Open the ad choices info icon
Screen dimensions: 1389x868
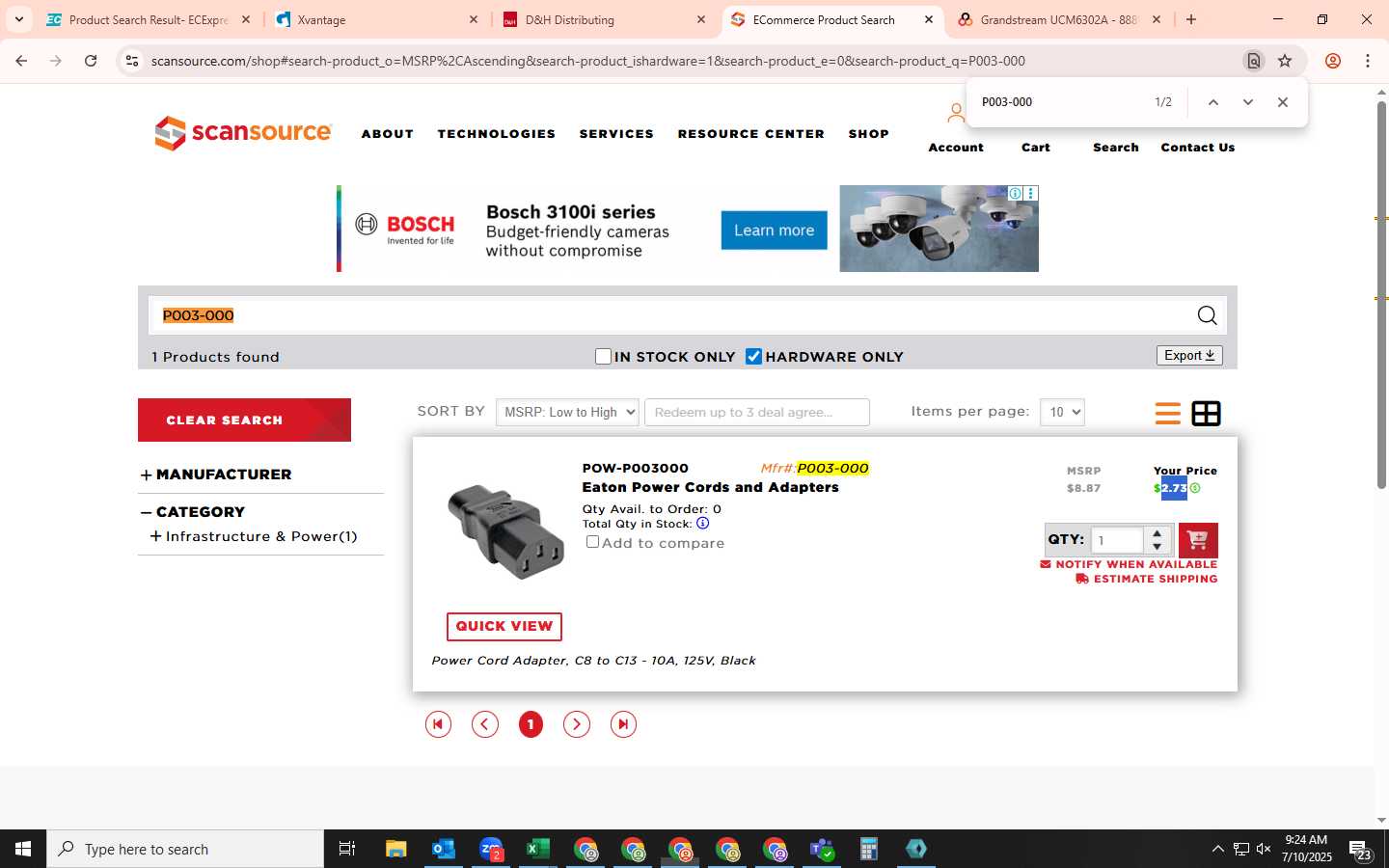point(1015,194)
